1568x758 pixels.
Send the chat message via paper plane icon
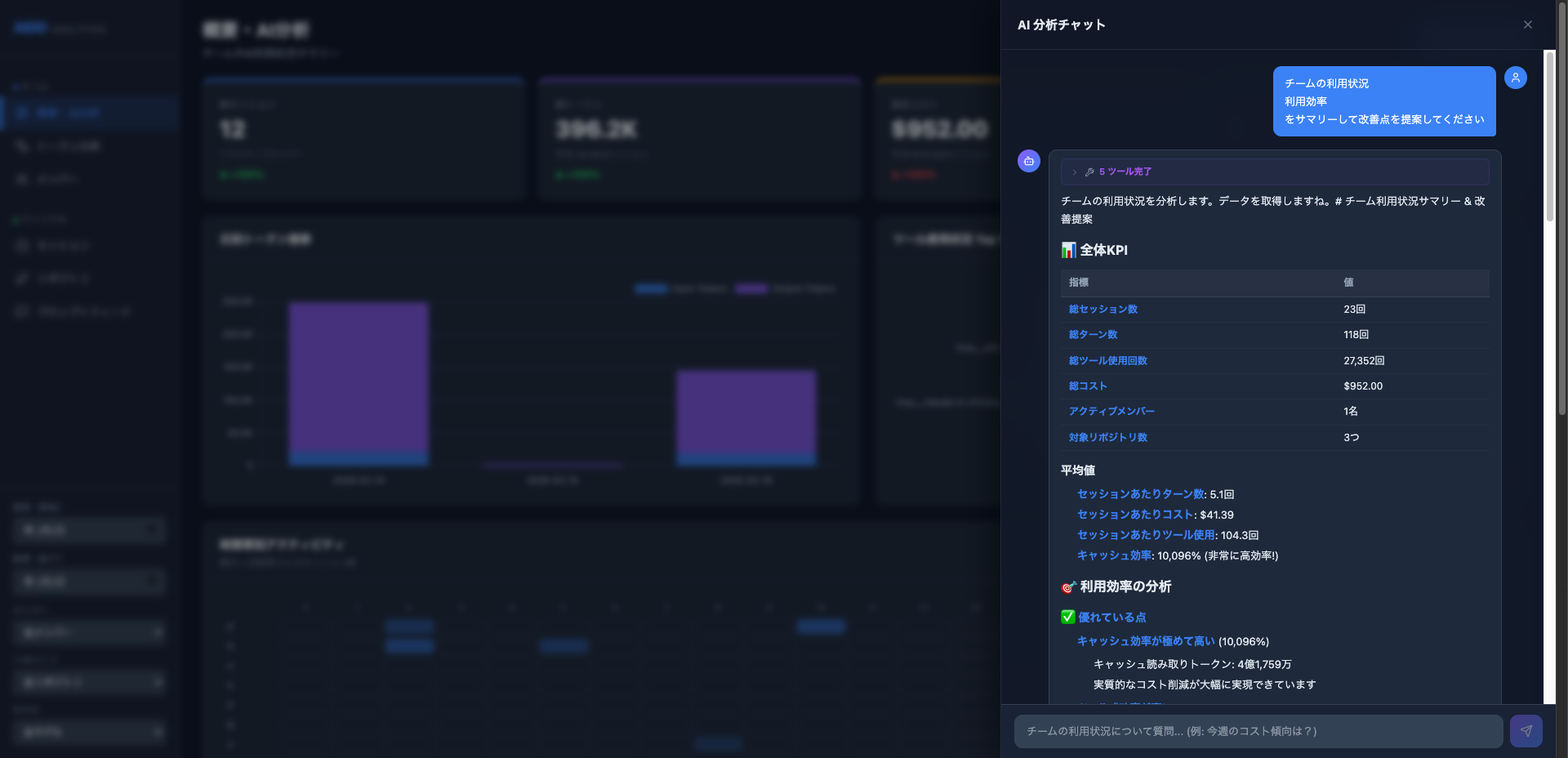click(x=1528, y=731)
